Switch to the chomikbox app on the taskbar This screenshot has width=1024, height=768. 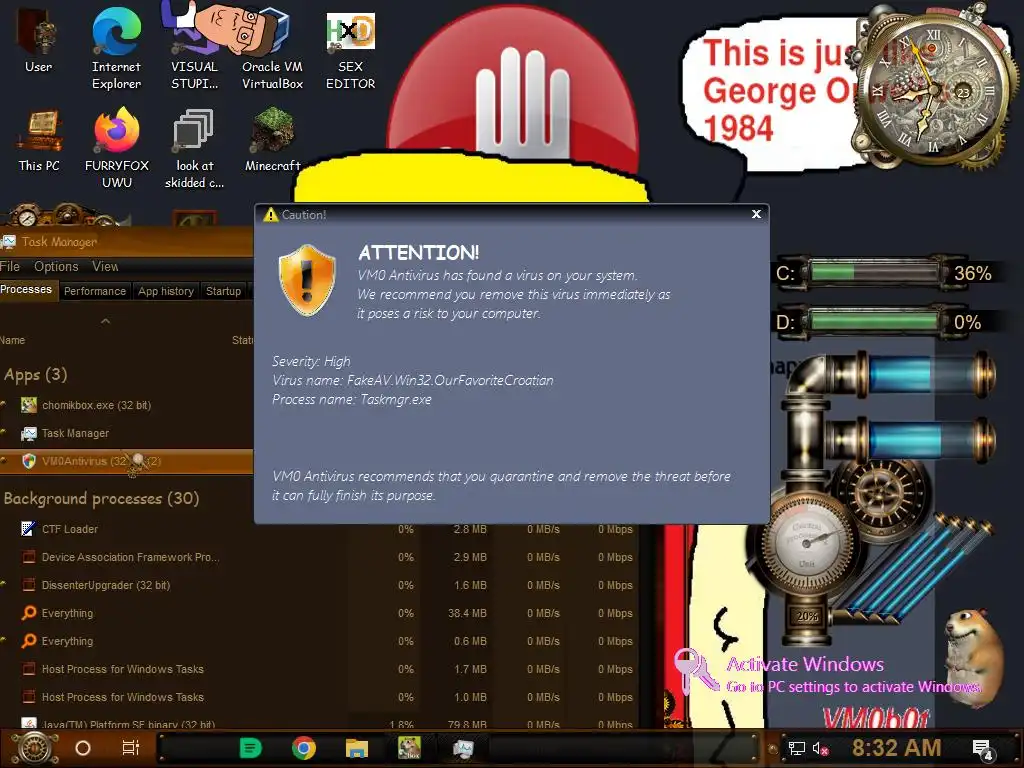click(409, 748)
